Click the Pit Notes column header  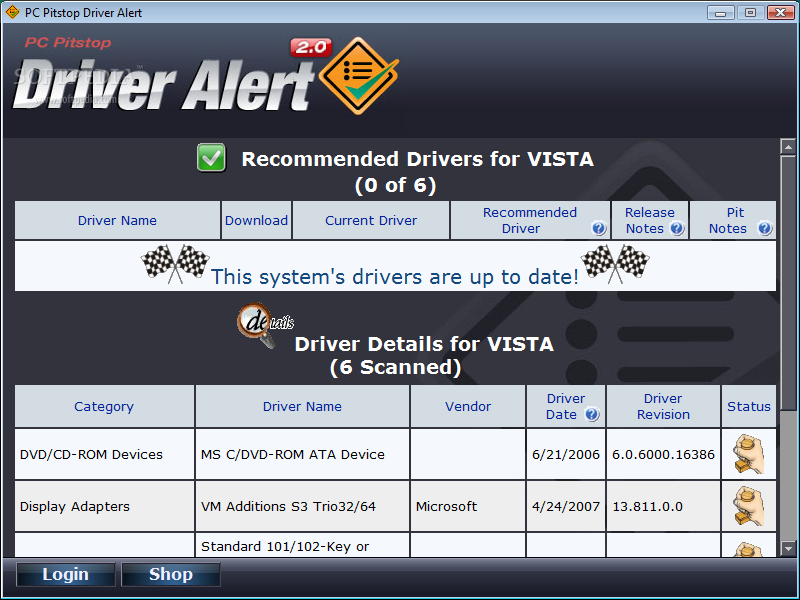point(733,220)
